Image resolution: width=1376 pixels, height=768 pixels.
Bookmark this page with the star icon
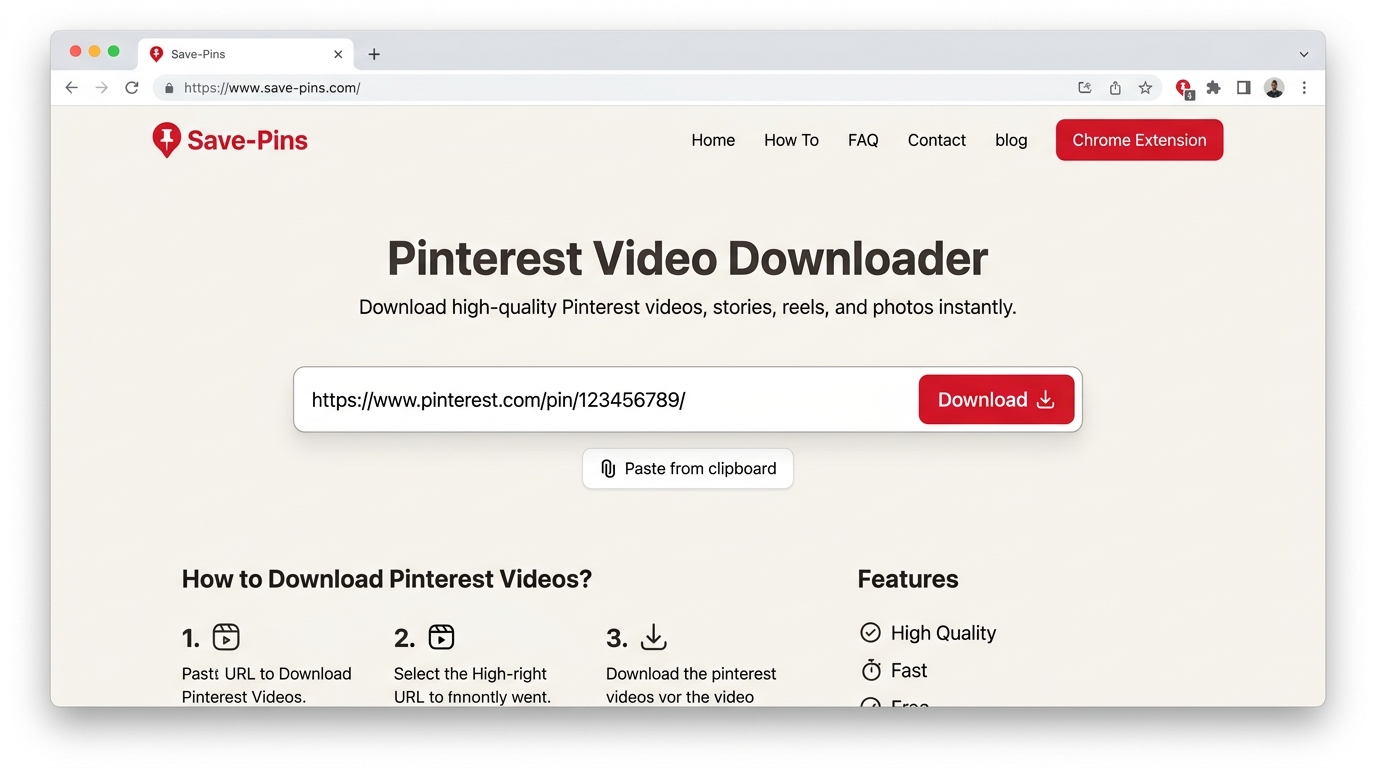pos(1145,88)
